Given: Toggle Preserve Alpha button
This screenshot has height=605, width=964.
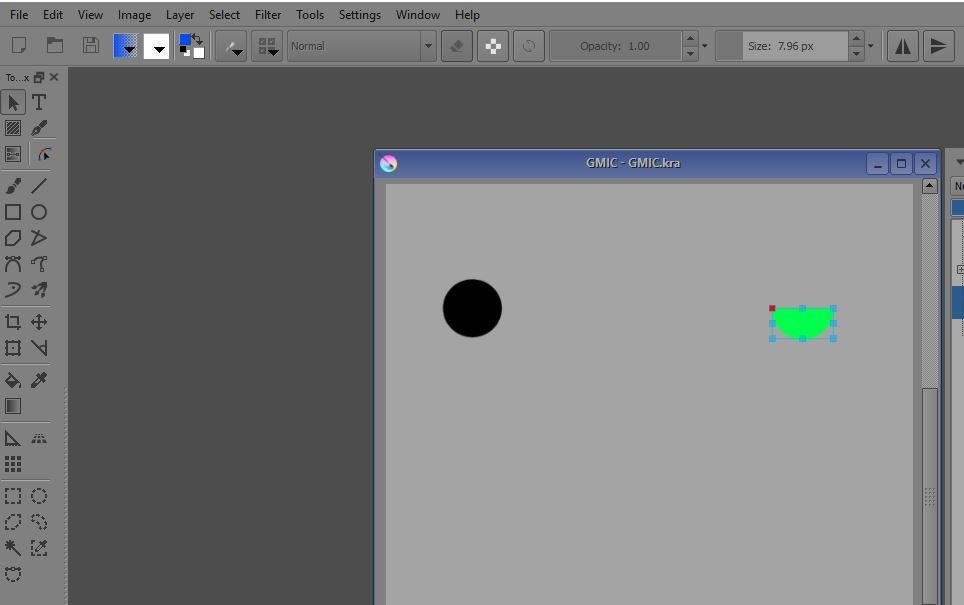Looking at the screenshot, I should coord(493,46).
